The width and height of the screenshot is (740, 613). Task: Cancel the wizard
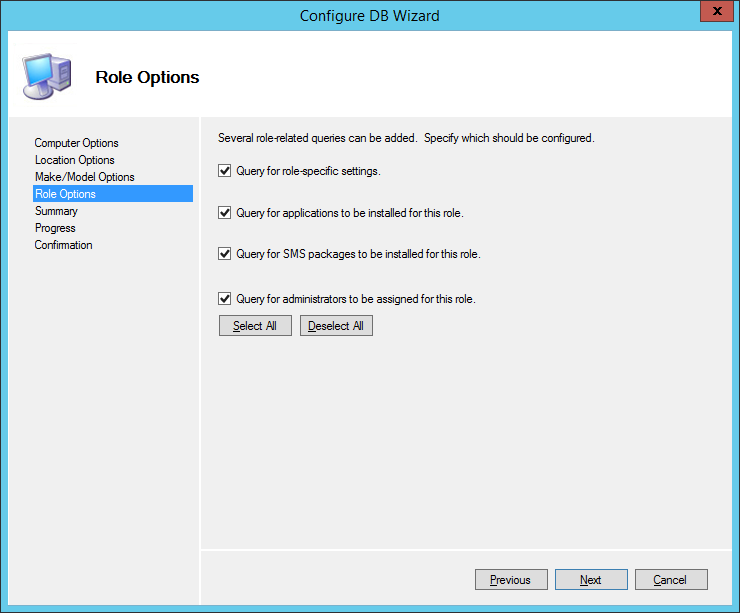pyautogui.click(x=670, y=580)
